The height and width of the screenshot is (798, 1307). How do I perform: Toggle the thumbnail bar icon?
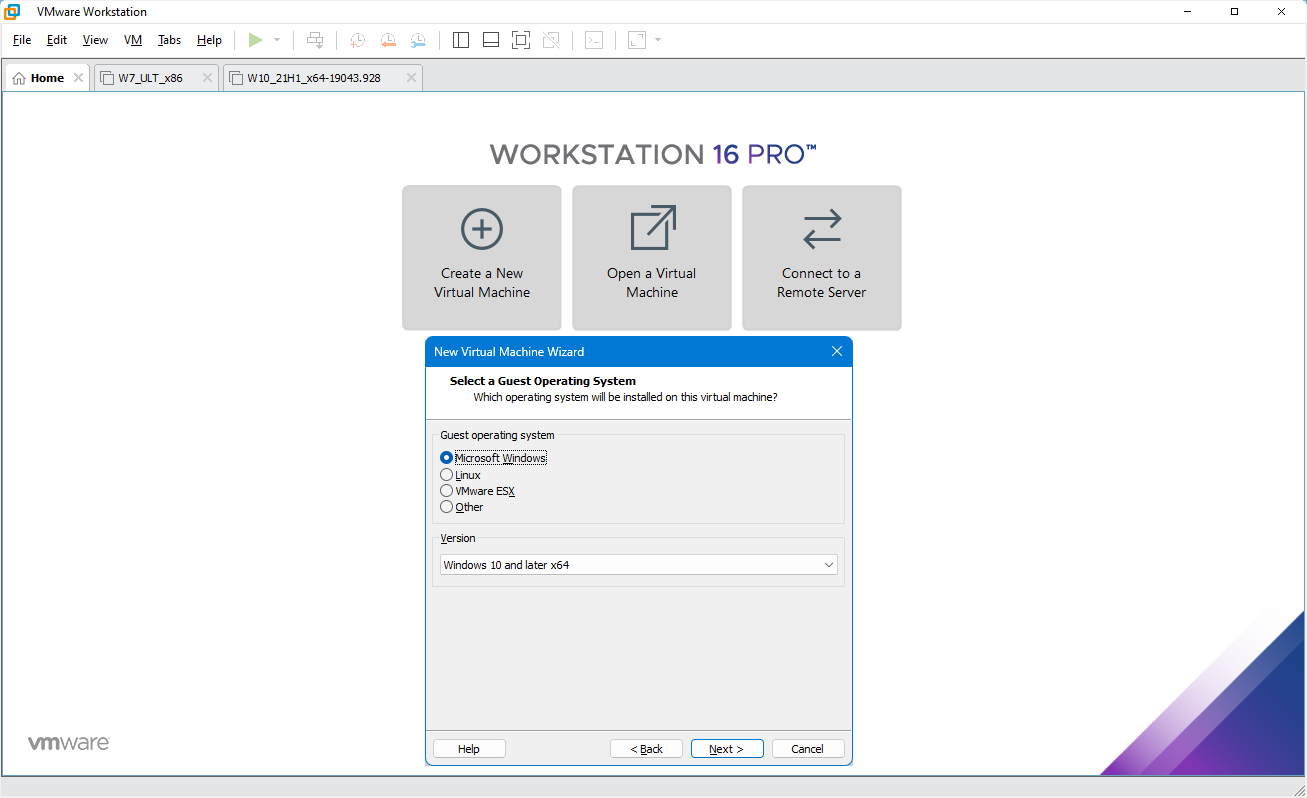[x=491, y=40]
